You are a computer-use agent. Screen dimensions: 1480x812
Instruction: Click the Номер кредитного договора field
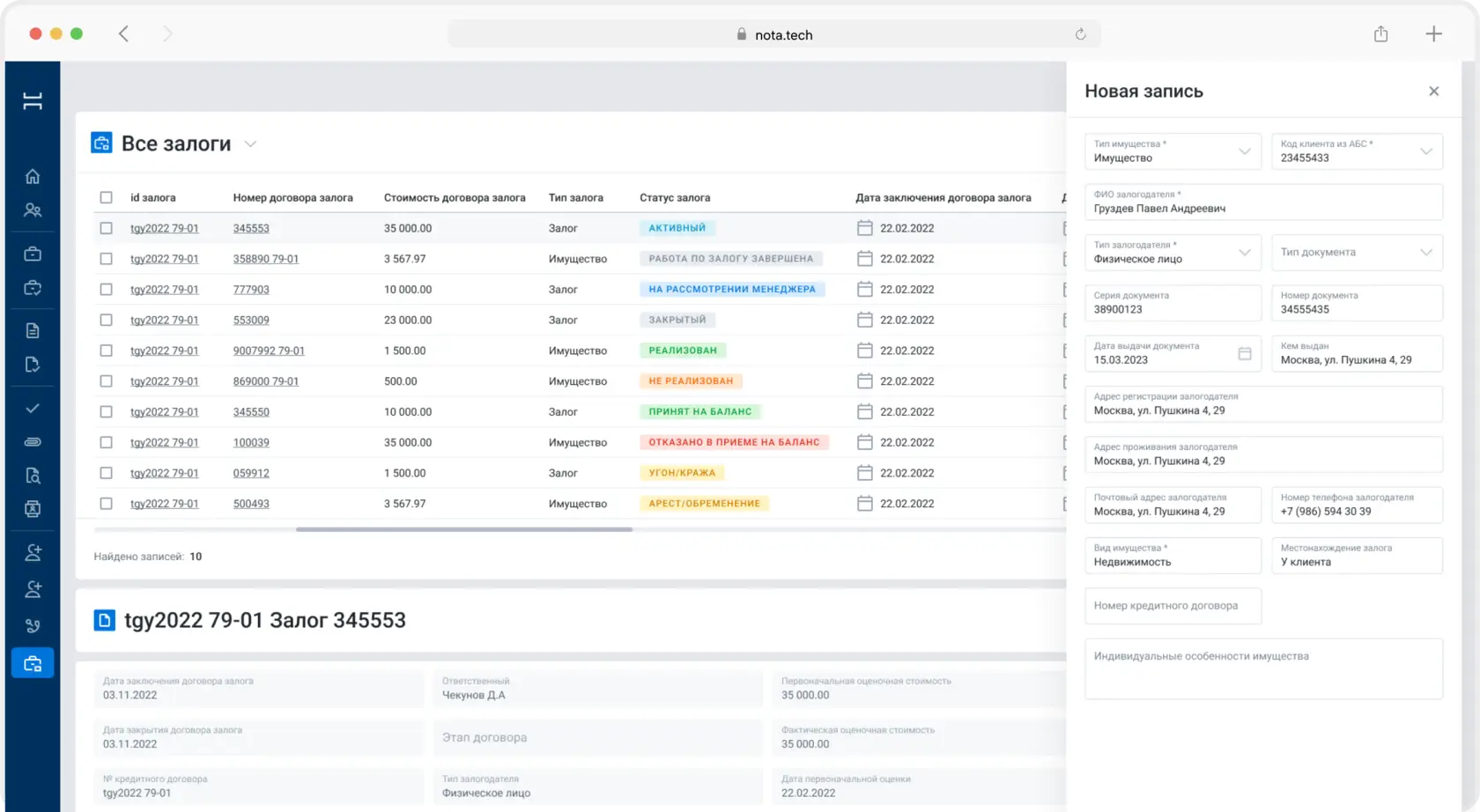point(1173,606)
